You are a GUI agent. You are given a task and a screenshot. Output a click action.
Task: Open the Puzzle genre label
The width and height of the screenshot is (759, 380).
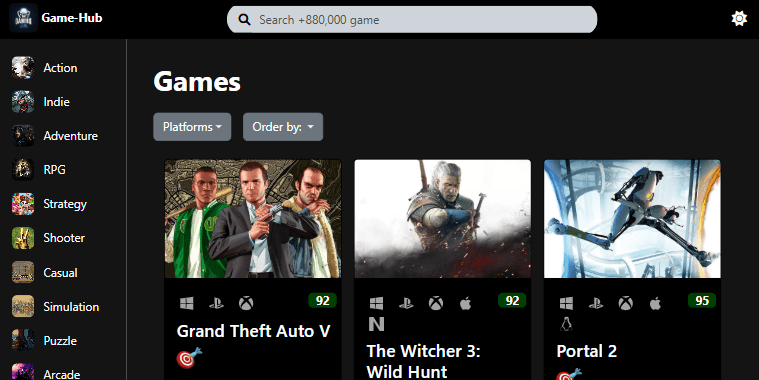60,341
